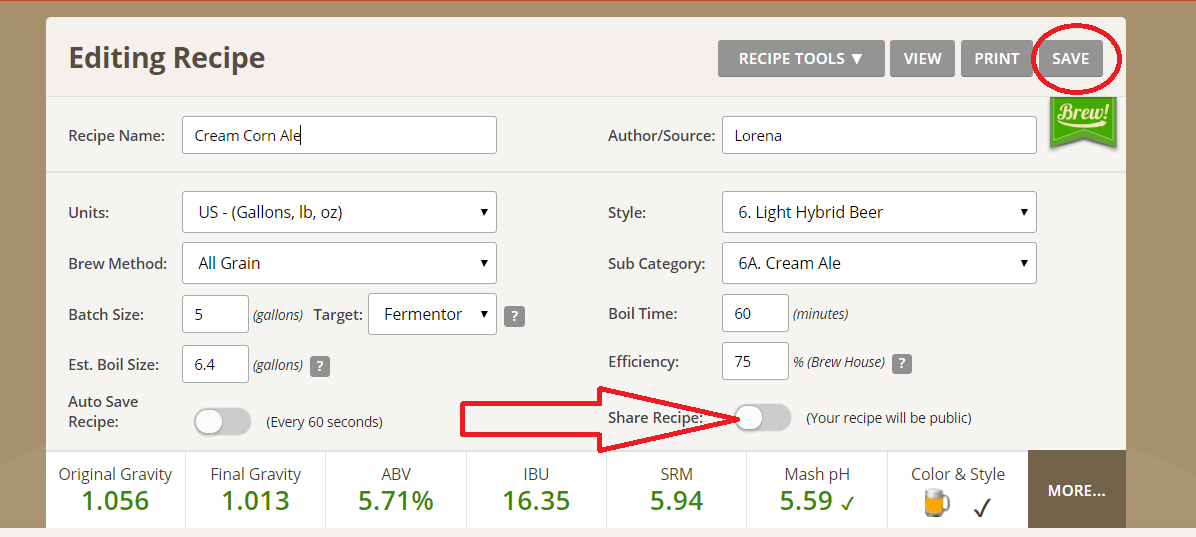Show additional stats with More... button
Screen dimensions: 1196x537
pyautogui.click(x=1076, y=490)
